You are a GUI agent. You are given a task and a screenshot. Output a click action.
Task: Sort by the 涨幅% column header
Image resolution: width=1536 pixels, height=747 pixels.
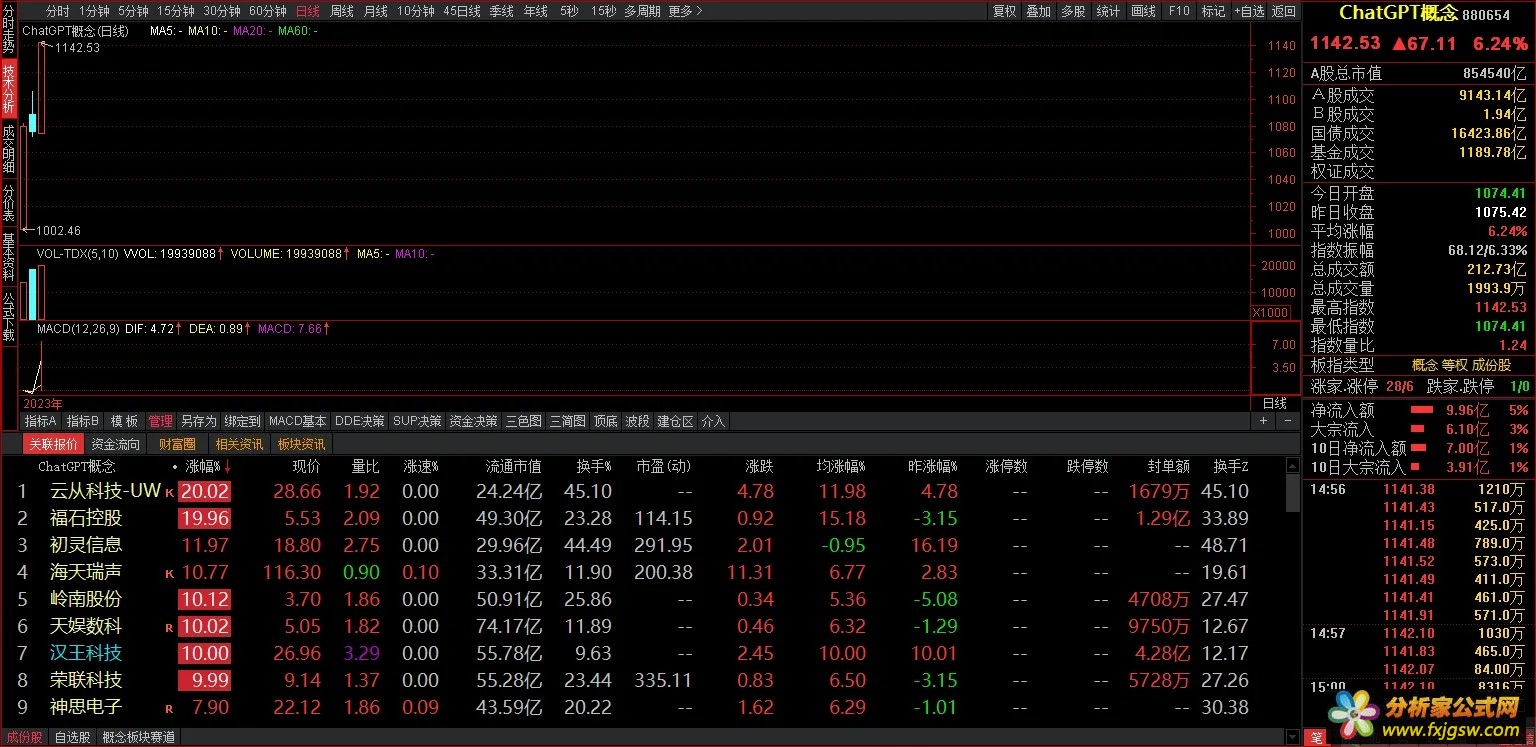click(203, 467)
